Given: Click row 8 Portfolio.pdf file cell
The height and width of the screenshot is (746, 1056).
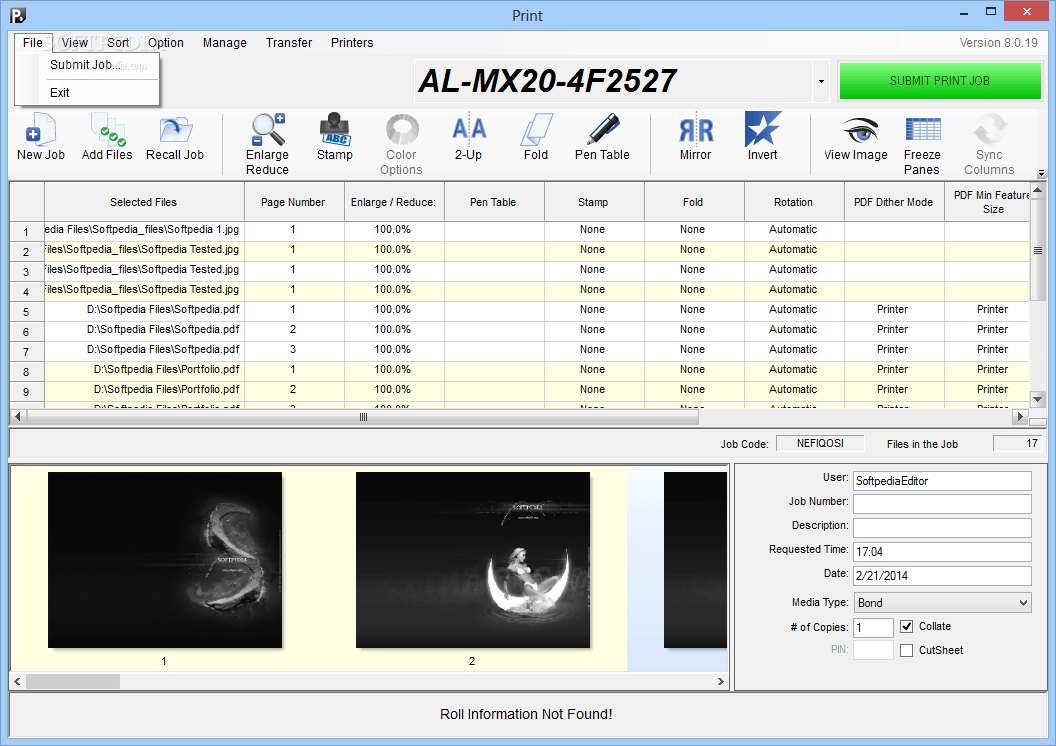Looking at the screenshot, I should [x=144, y=370].
